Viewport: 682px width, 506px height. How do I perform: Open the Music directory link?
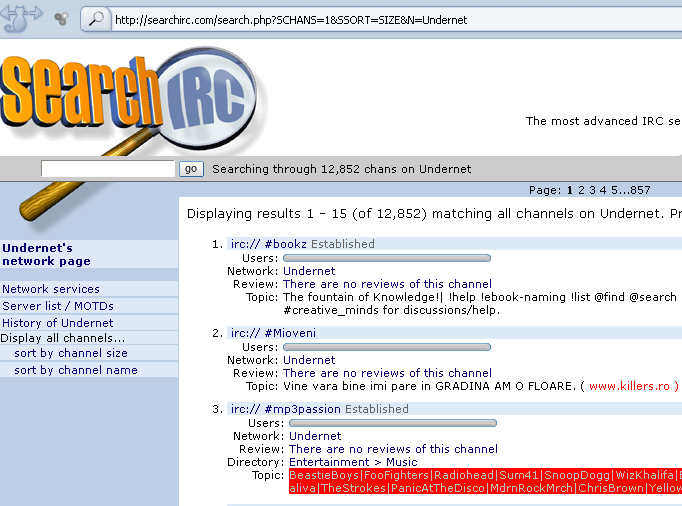401,462
